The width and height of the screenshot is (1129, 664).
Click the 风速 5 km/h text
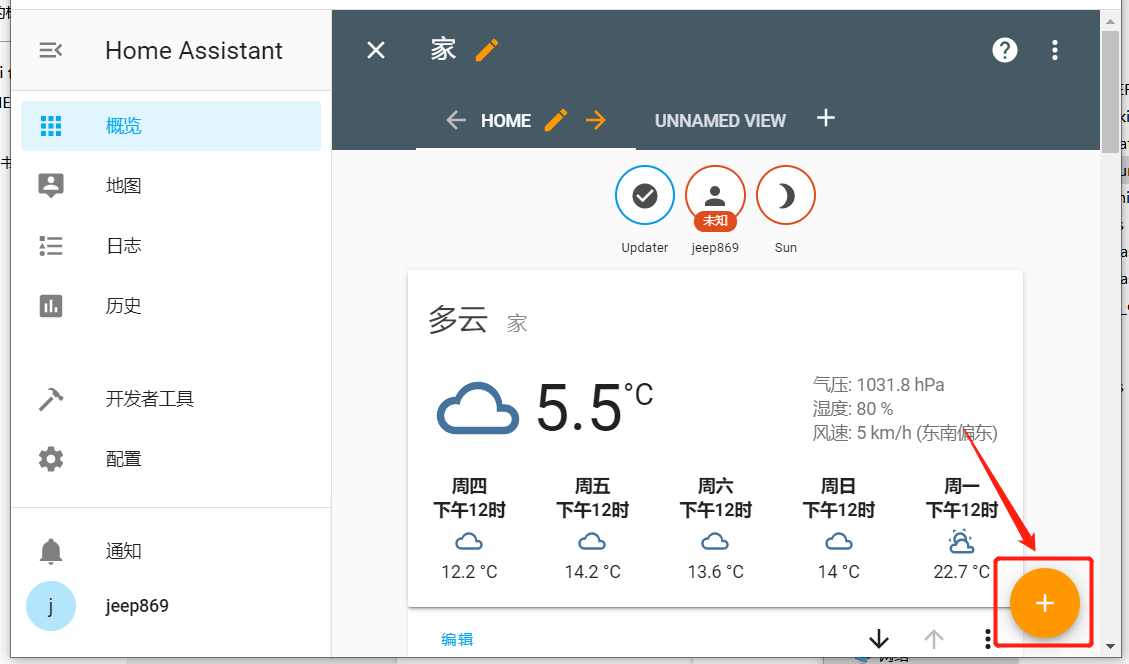coord(904,433)
